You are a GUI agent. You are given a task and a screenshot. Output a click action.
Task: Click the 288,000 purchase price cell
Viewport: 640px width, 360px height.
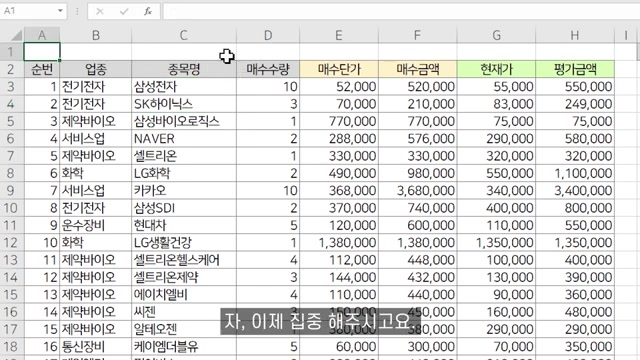pyautogui.click(x=339, y=138)
